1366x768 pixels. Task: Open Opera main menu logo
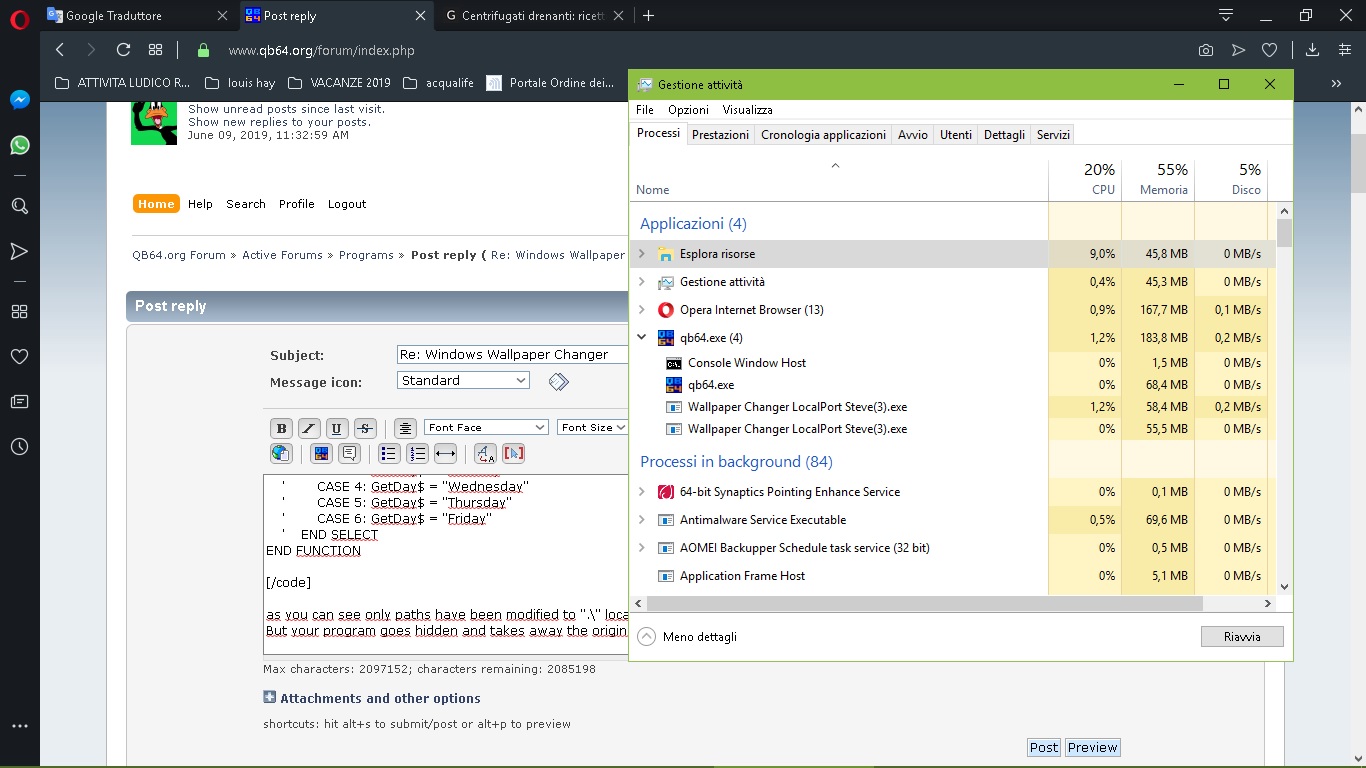(x=19, y=17)
